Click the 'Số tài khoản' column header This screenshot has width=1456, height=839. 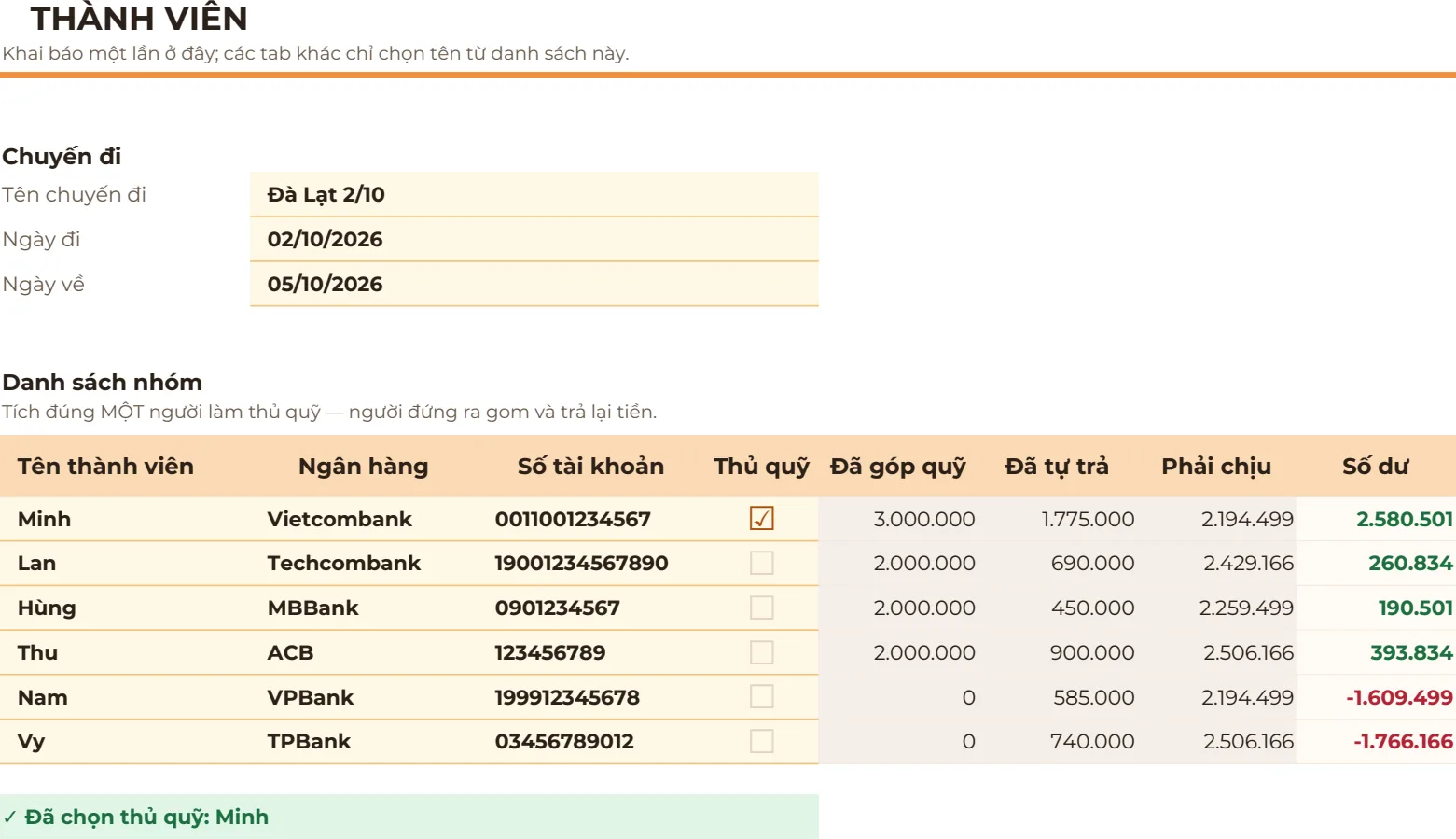tap(591, 467)
